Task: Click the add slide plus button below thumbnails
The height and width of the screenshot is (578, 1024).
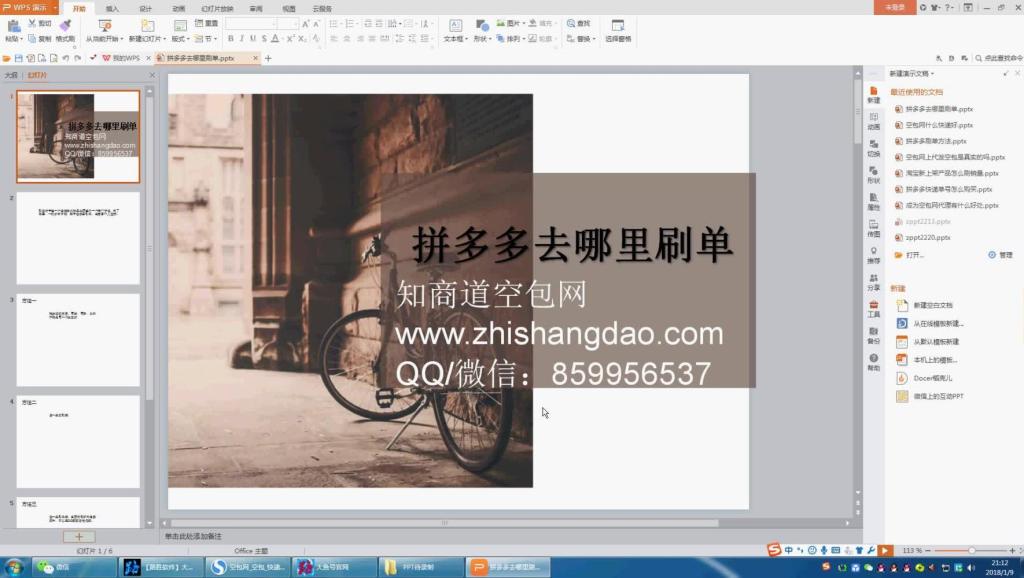Action: (79, 537)
